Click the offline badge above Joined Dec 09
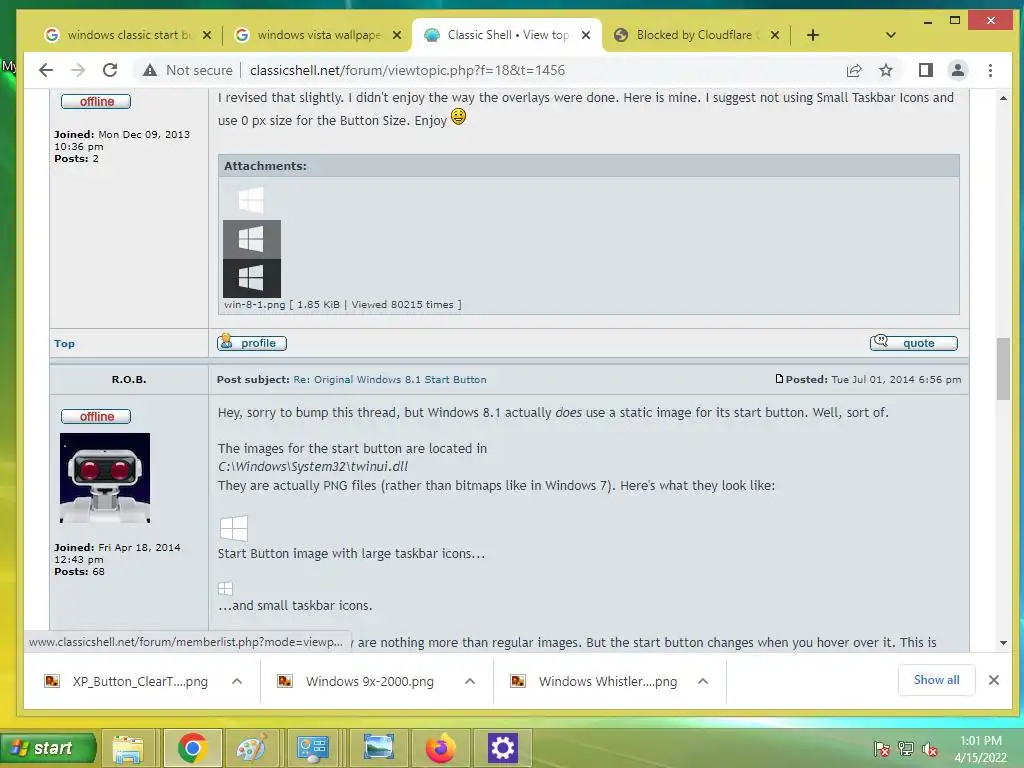 pyautogui.click(x=96, y=101)
